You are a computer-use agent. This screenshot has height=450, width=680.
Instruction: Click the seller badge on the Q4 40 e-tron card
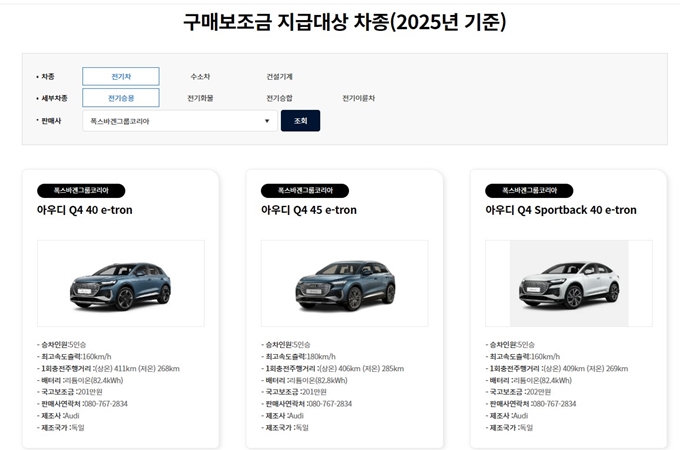[81, 190]
